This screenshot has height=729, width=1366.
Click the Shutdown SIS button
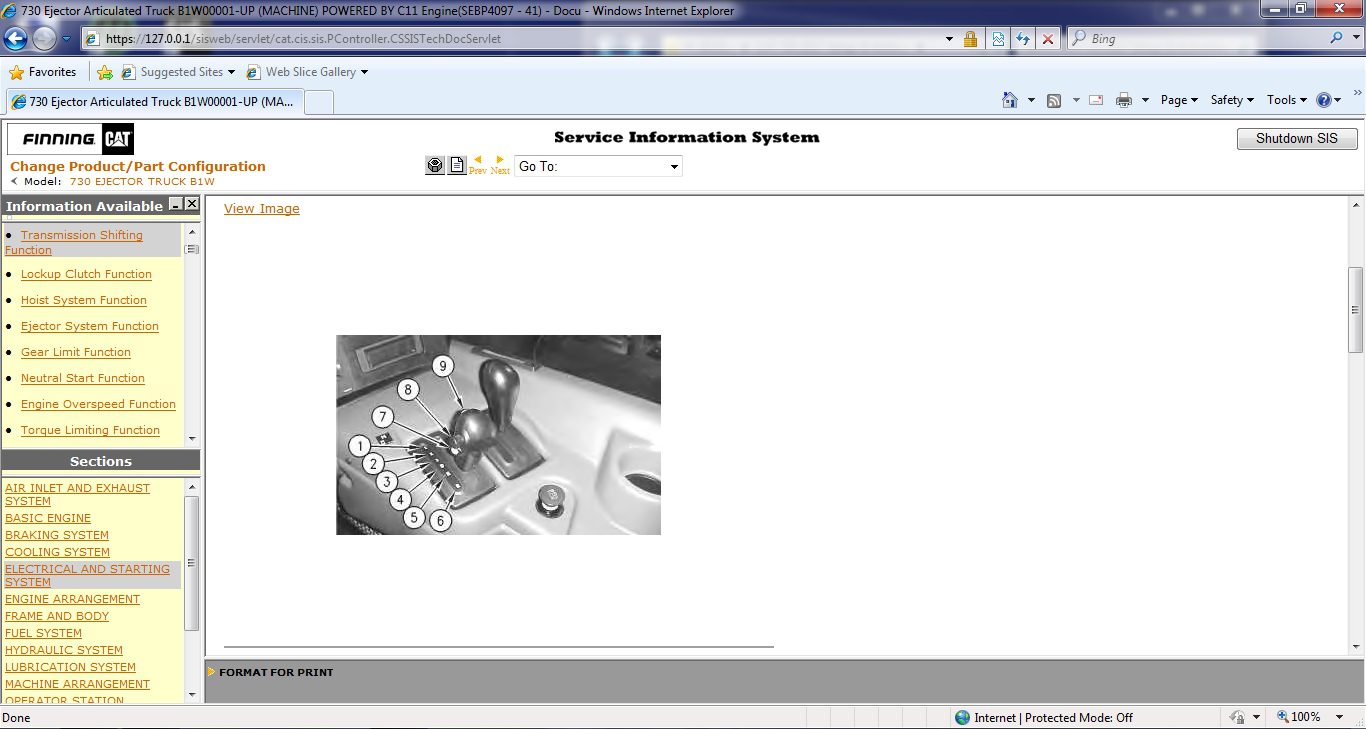[x=1297, y=139]
